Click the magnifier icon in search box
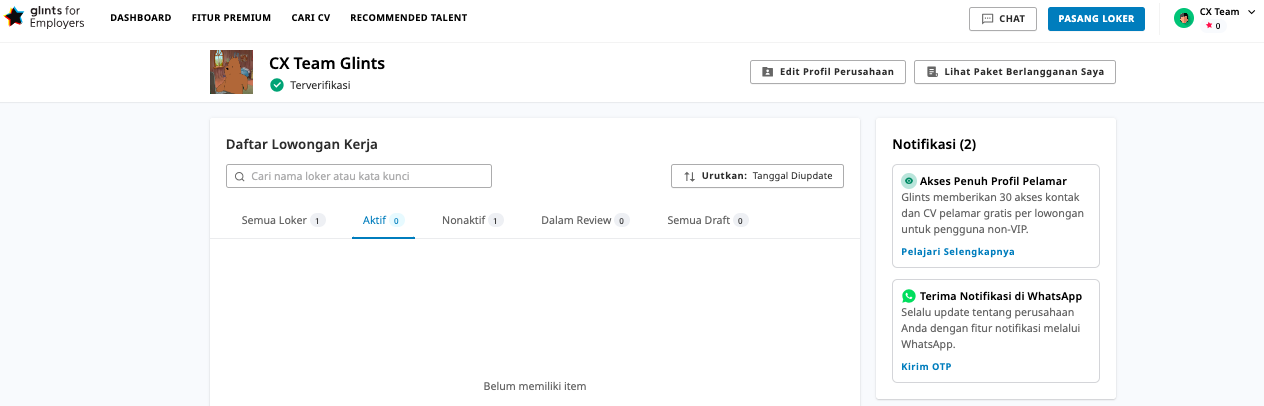The height and width of the screenshot is (406, 1264). (240, 176)
